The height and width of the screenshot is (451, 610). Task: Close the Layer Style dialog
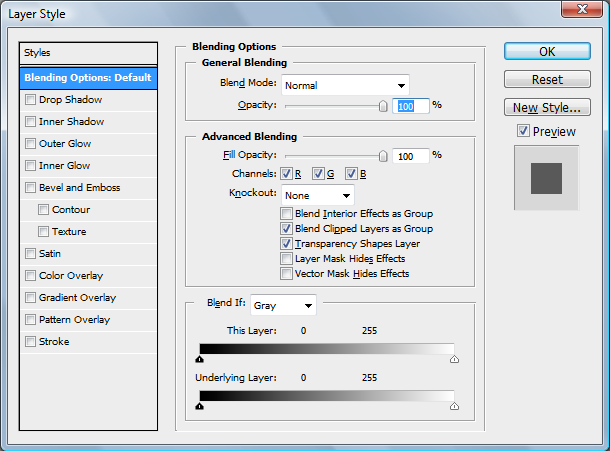582,9
